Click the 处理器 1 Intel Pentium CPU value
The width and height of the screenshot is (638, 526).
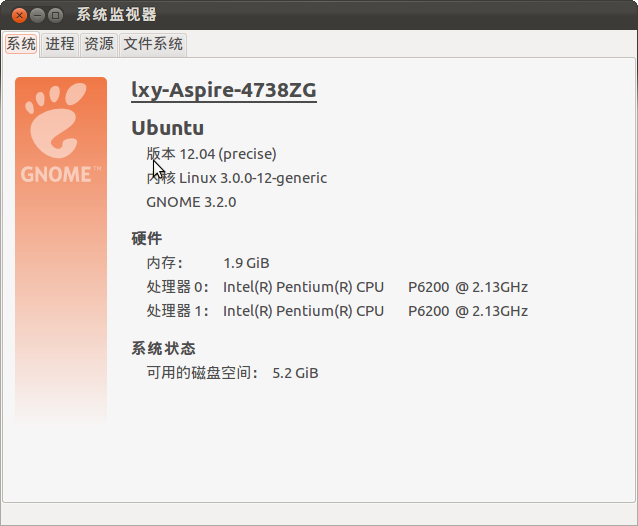375,311
